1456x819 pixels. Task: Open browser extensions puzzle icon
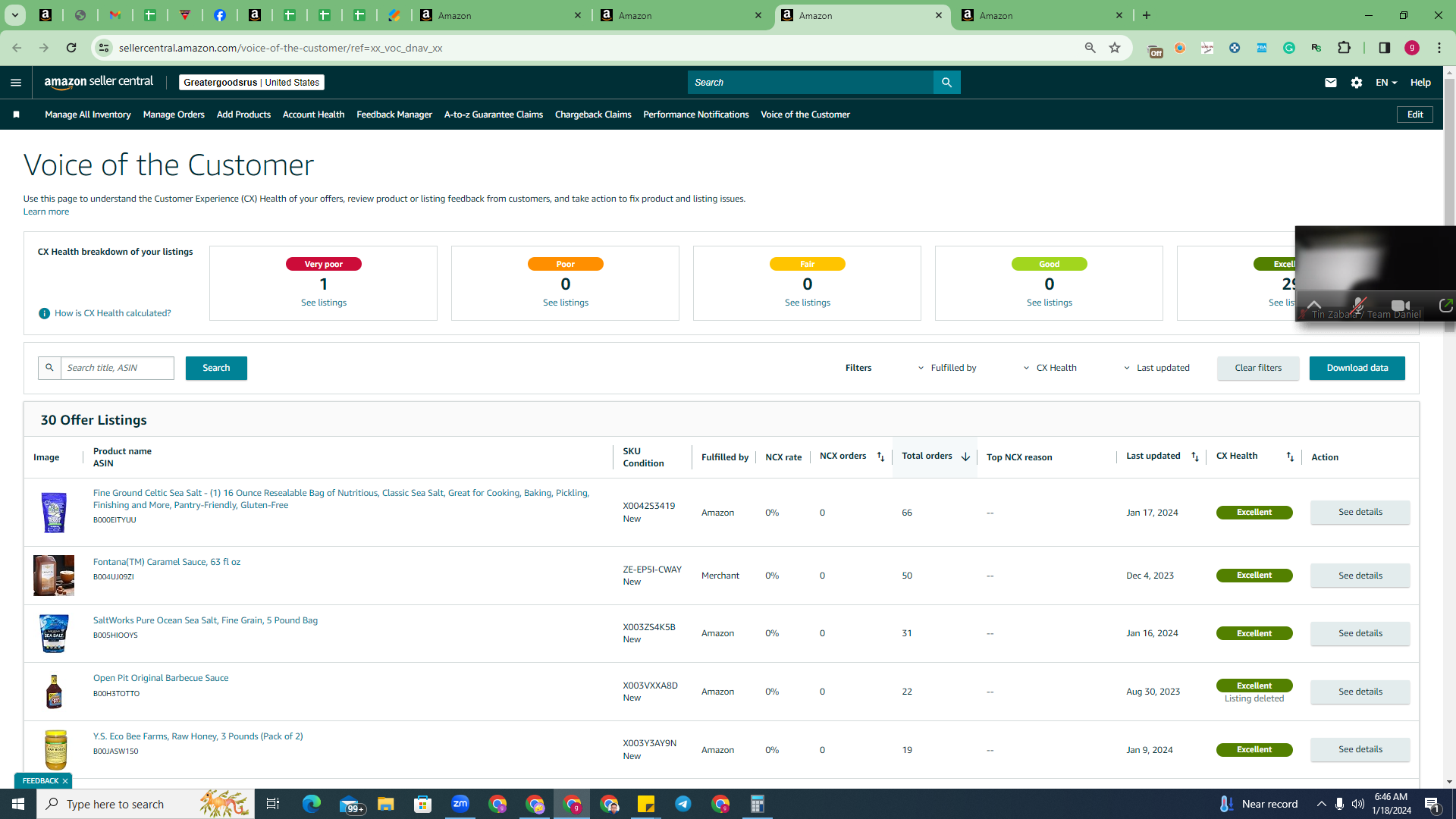tap(1344, 48)
